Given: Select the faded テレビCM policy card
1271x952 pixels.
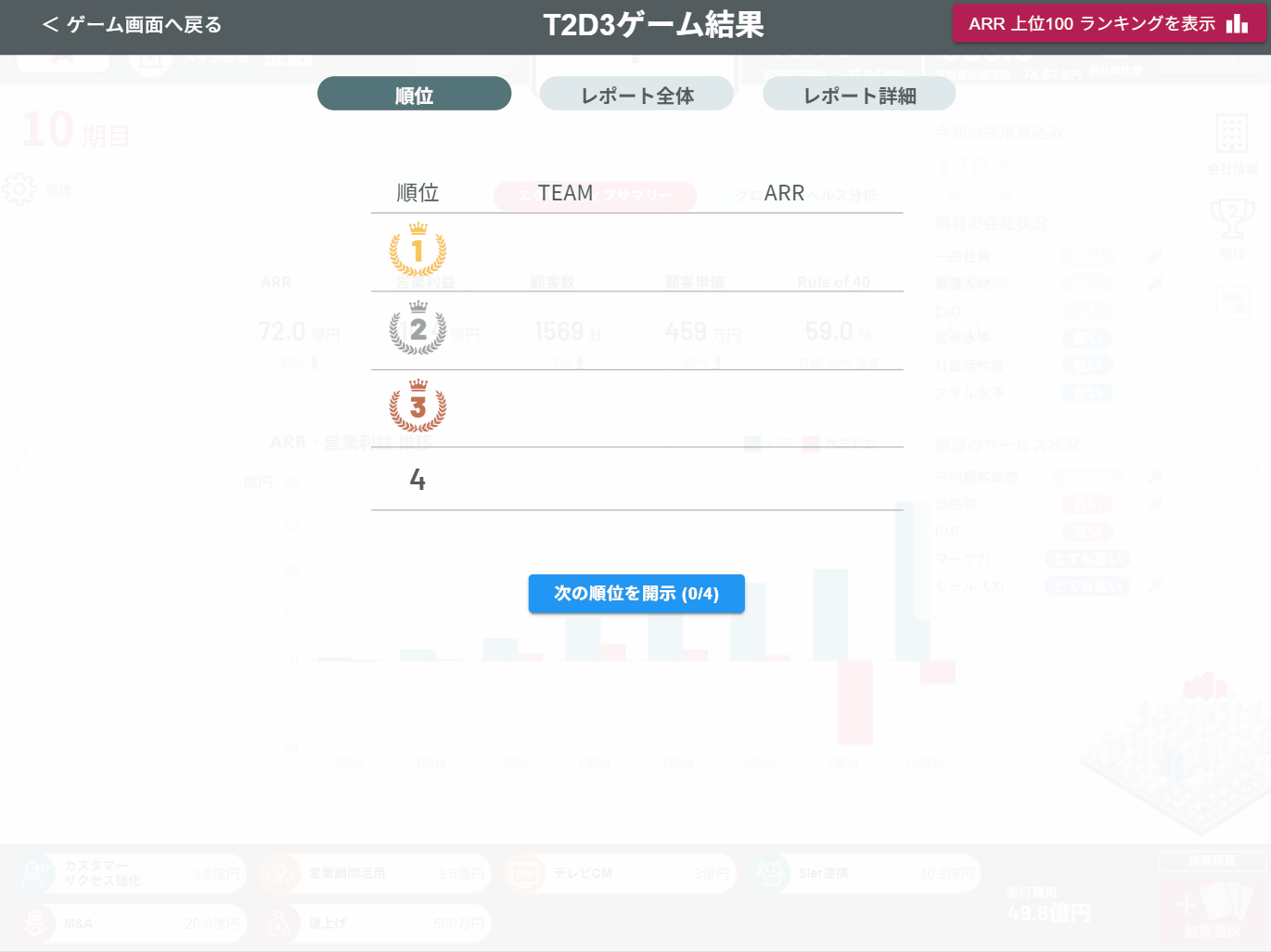Looking at the screenshot, I should click(618, 874).
